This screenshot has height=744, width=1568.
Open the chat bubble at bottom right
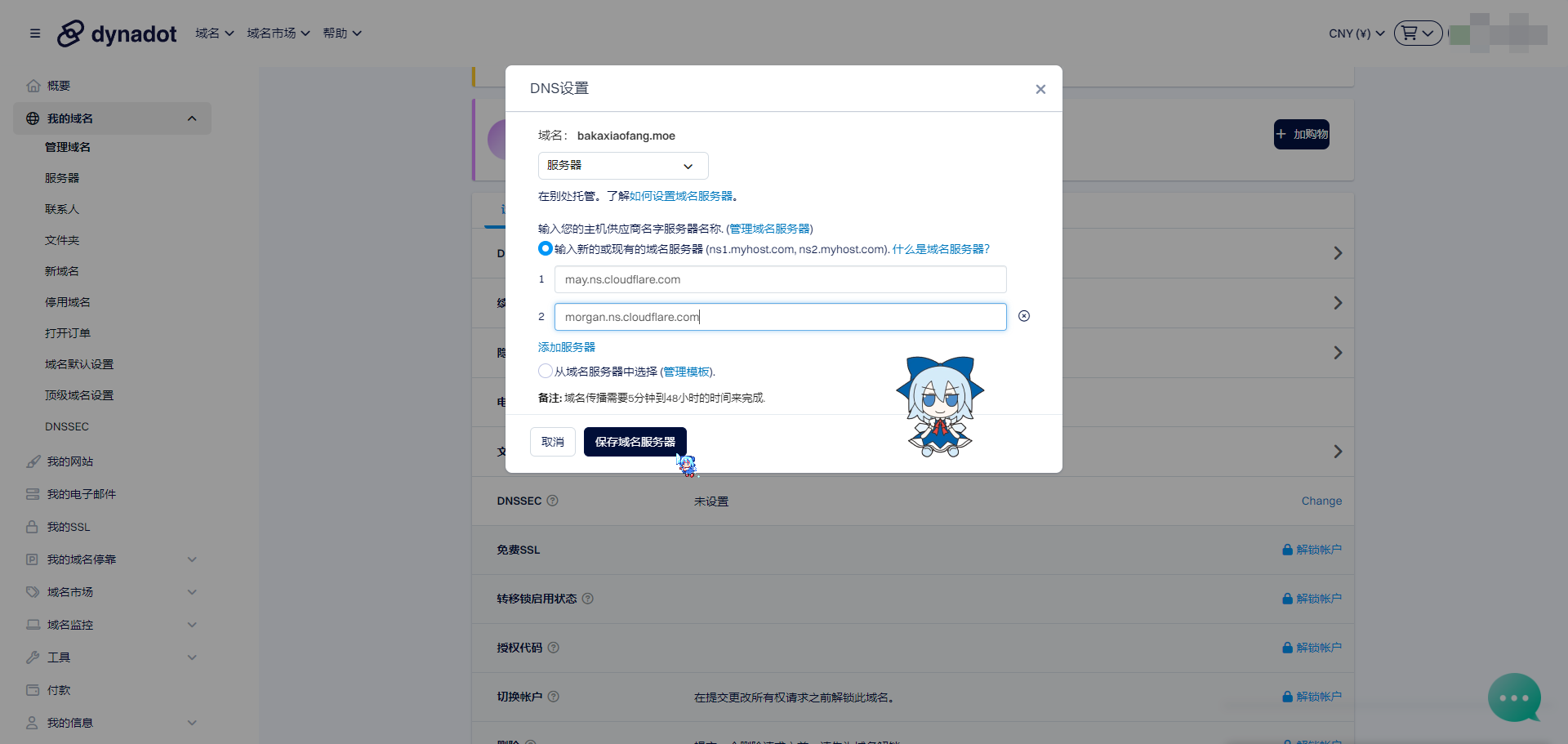point(1515,698)
